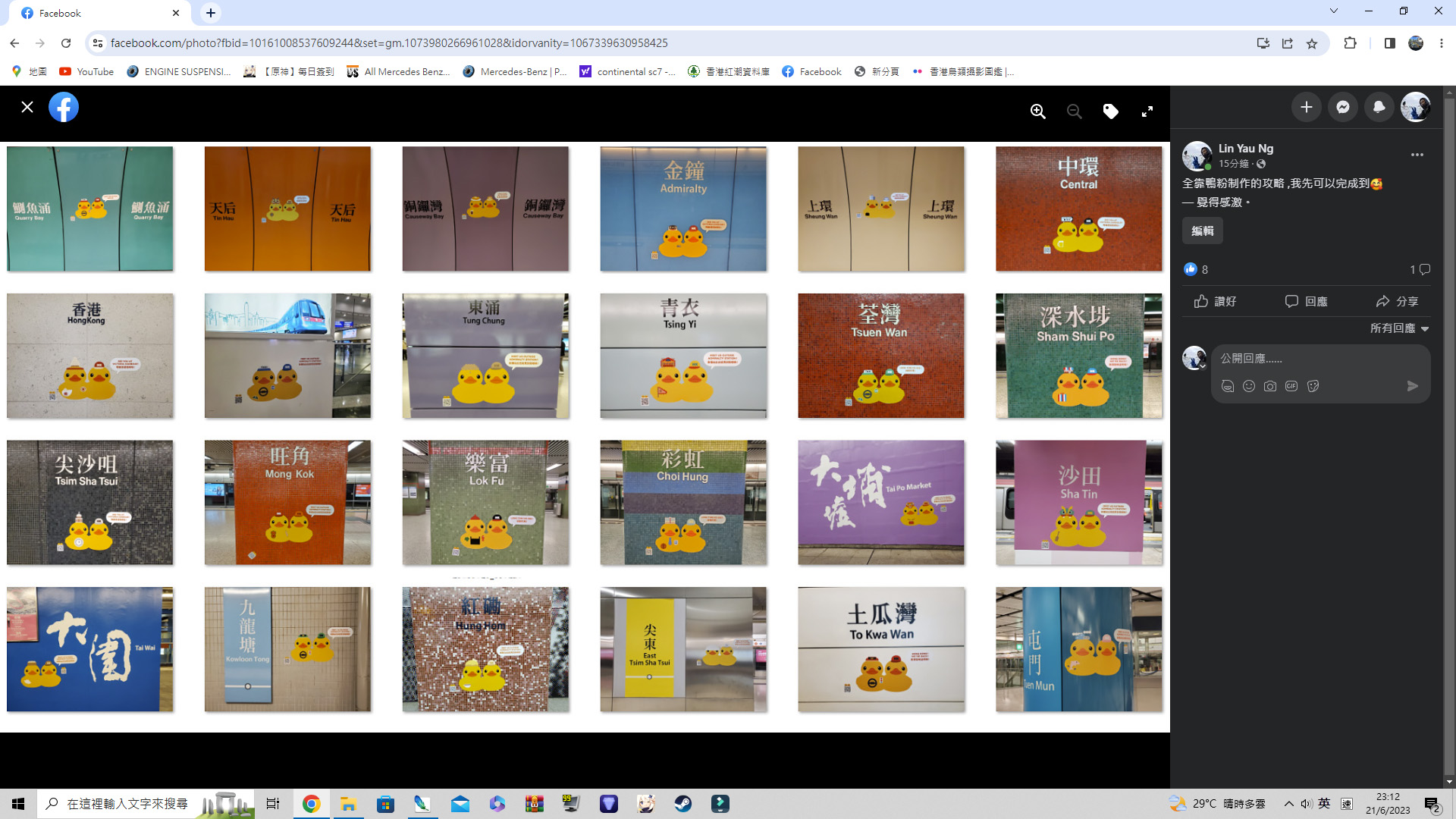
Task: Go back in browser
Action: coord(14,43)
